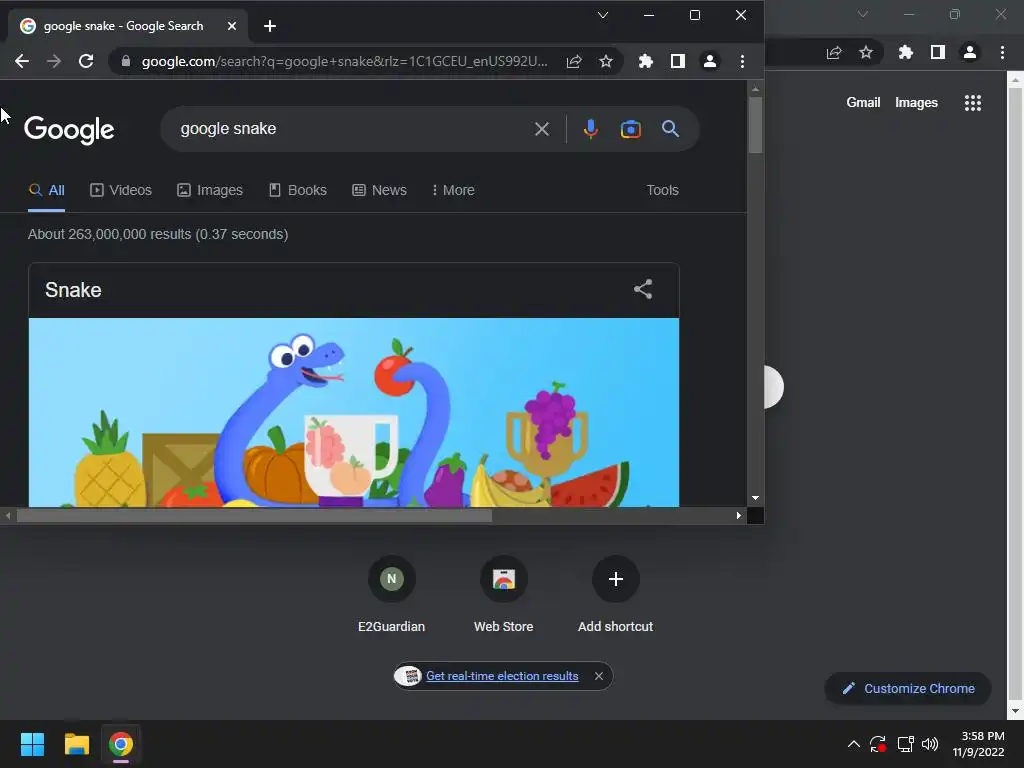Open E2Guardian shortcut tile
Image resolution: width=1024 pixels, height=768 pixels.
pyautogui.click(x=391, y=594)
